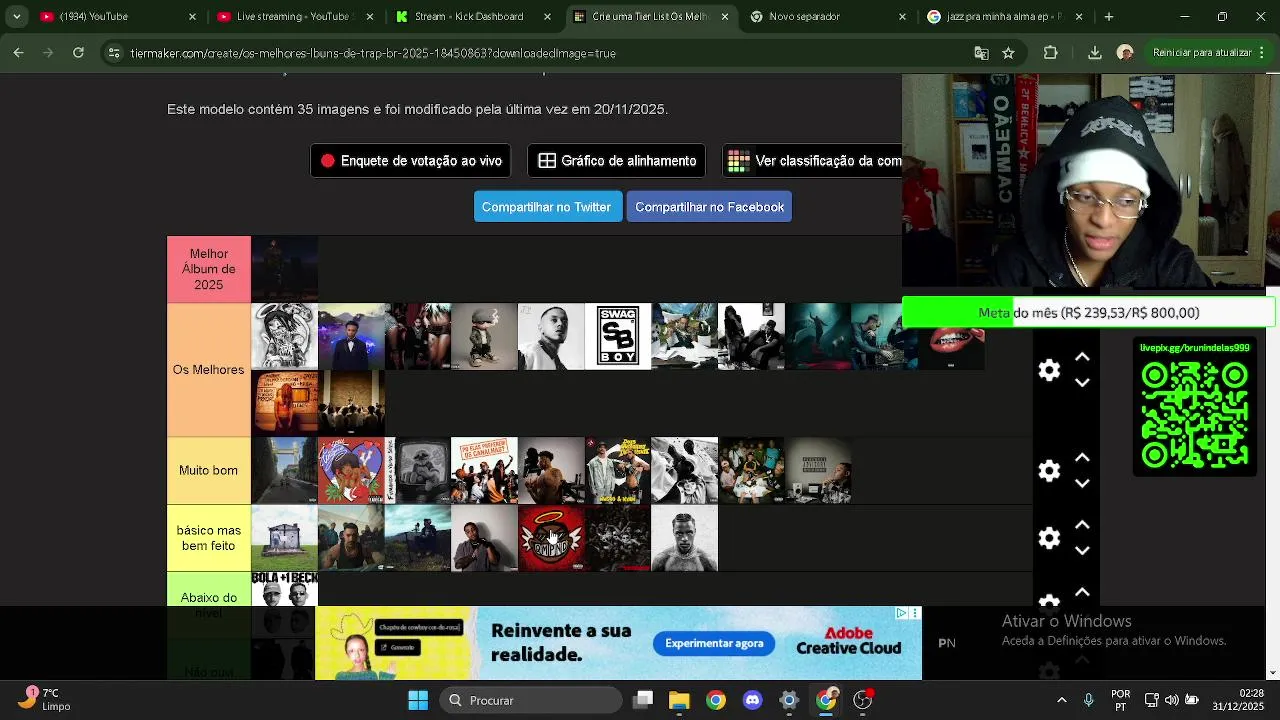Share via Compartilhar no Twitter
Screen dimensions: 1280x720
(546, 207)
